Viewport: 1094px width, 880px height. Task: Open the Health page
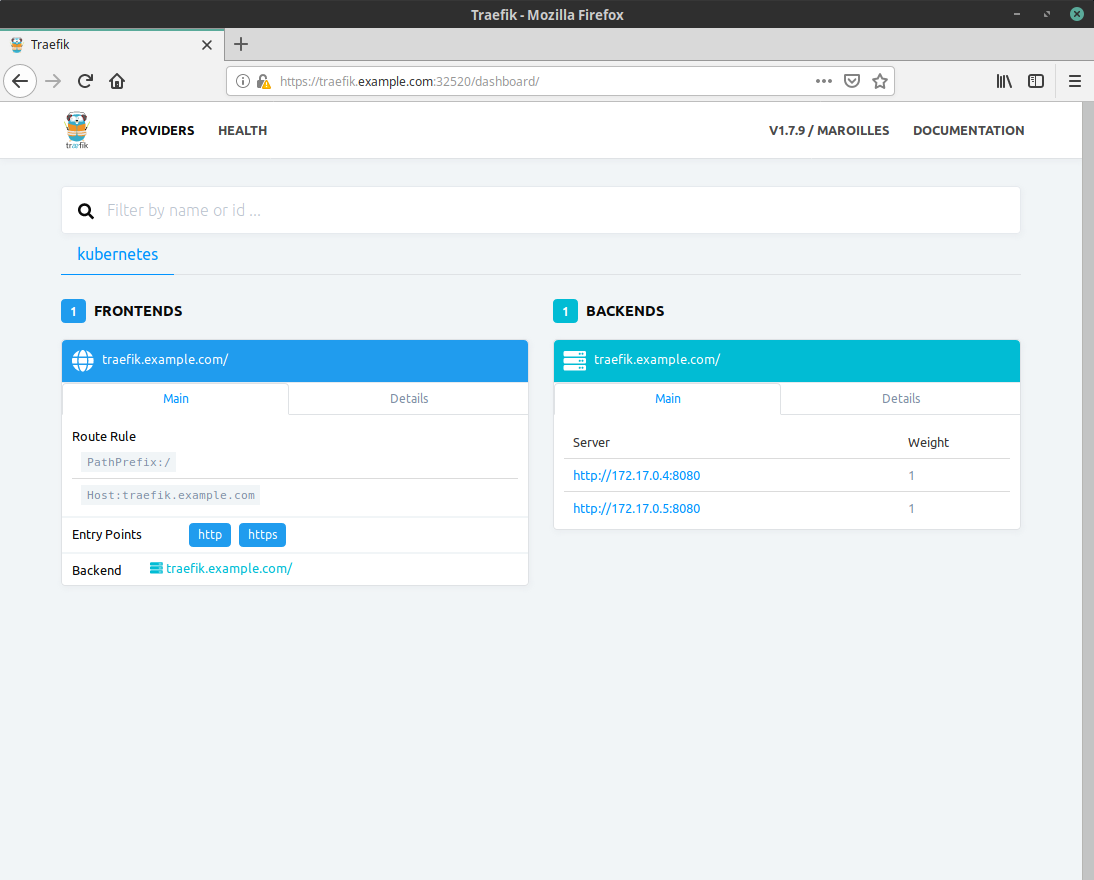[243, 130]
